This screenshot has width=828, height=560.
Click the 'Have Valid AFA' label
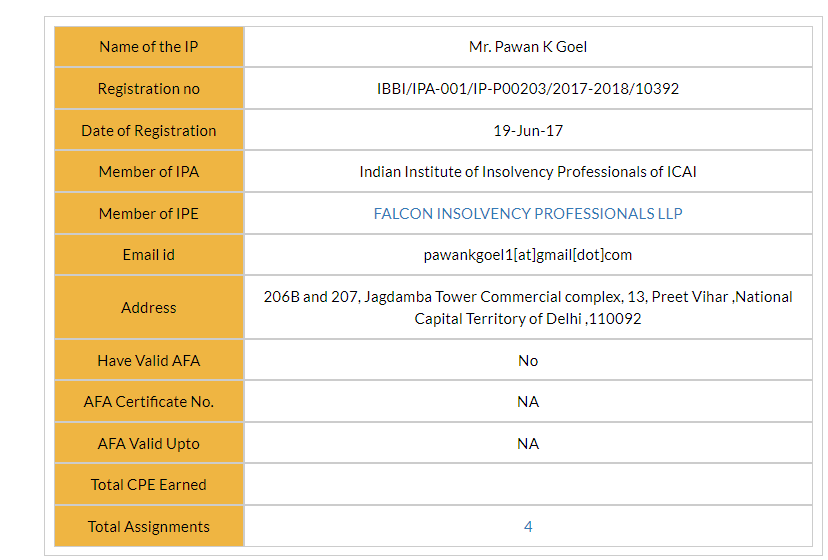pos(149,360)
